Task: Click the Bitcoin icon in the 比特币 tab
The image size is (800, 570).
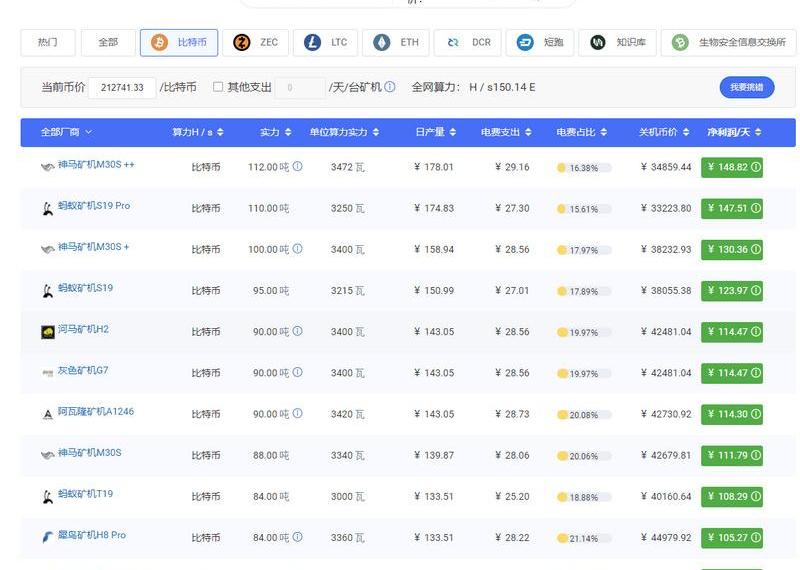Action: (159, 42)
